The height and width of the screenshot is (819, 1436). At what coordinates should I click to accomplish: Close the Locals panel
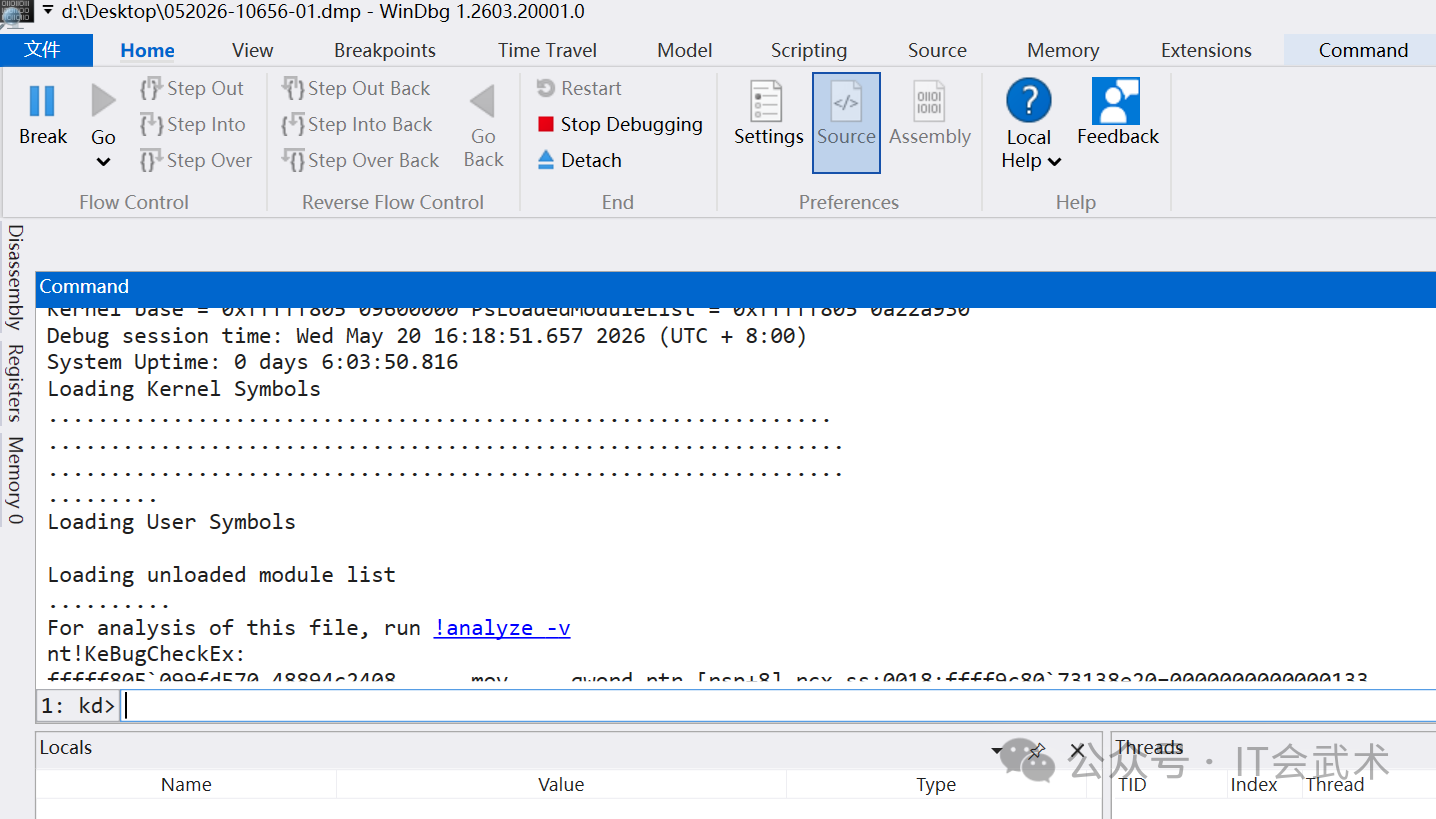coord(1077,750)
